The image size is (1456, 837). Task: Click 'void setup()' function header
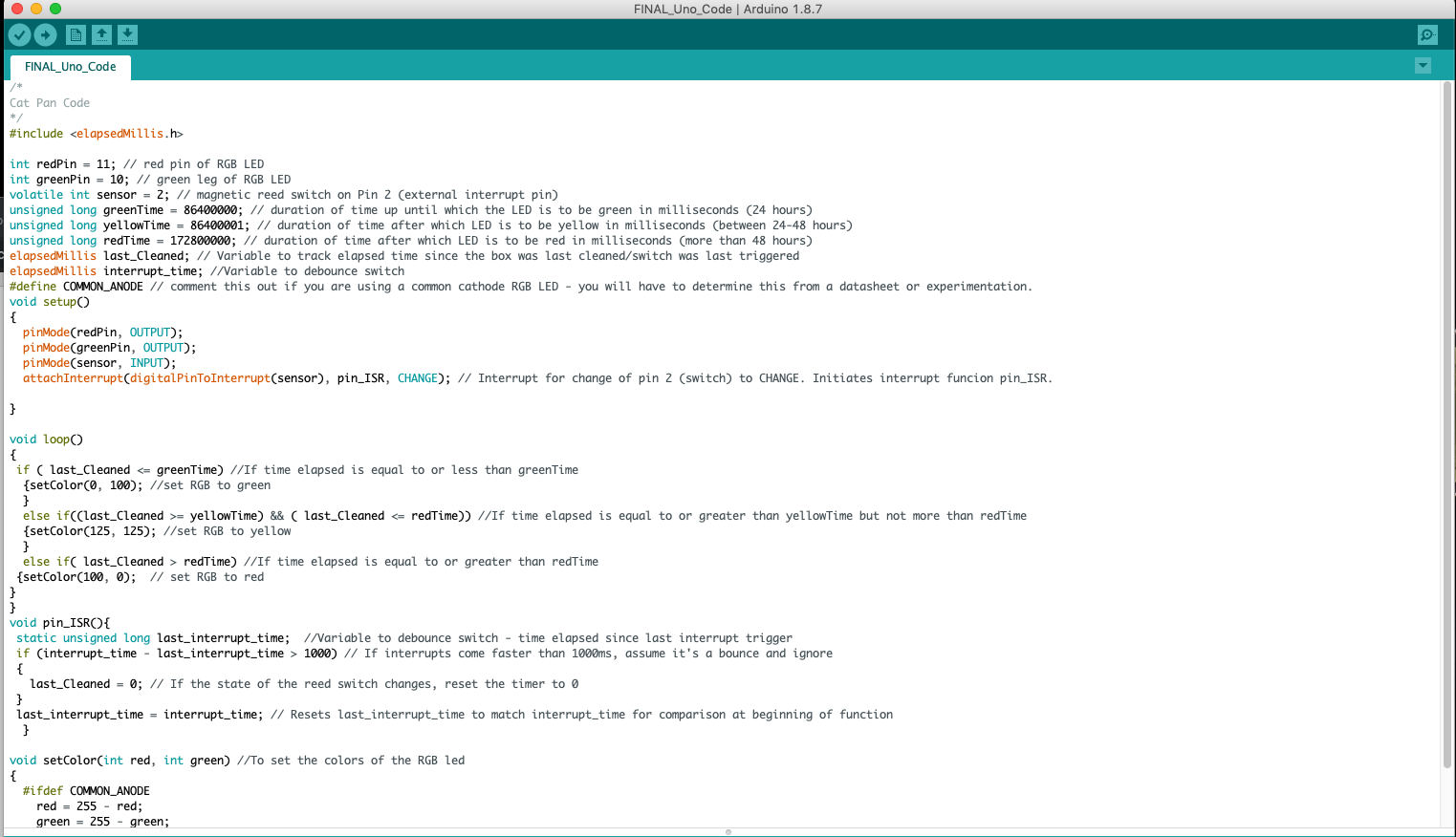(50, 302)
